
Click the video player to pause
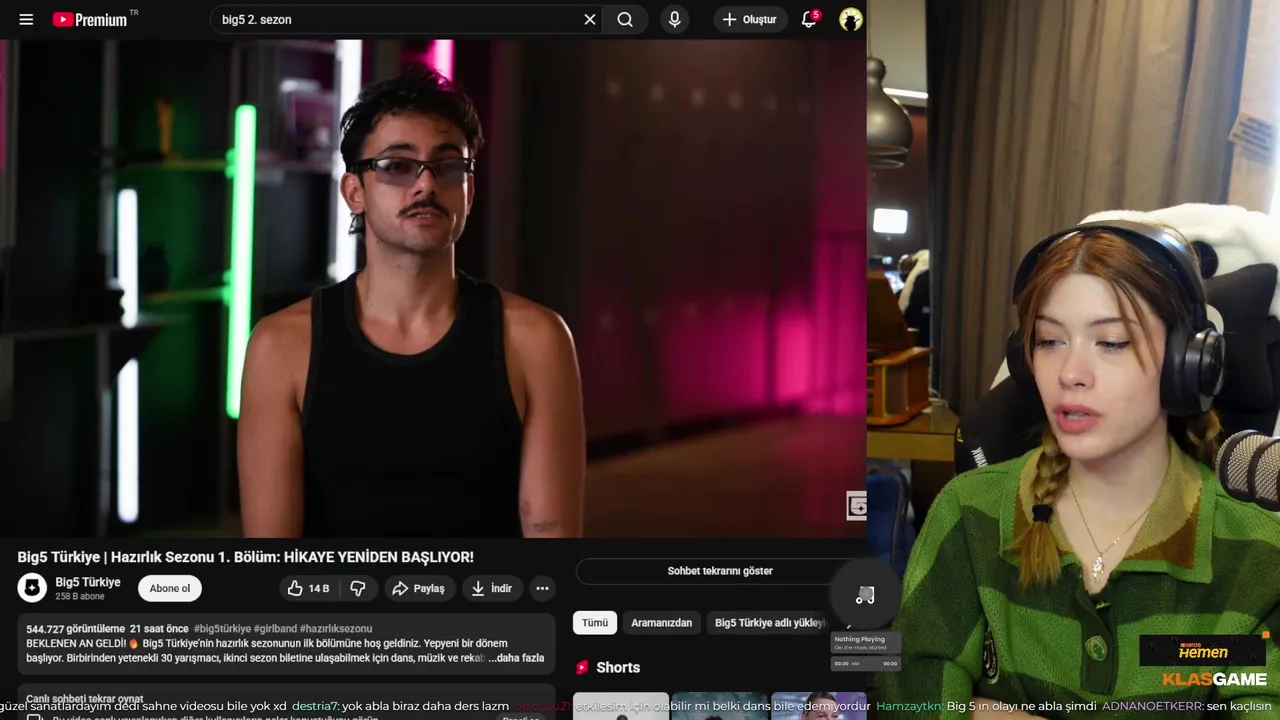432,288
